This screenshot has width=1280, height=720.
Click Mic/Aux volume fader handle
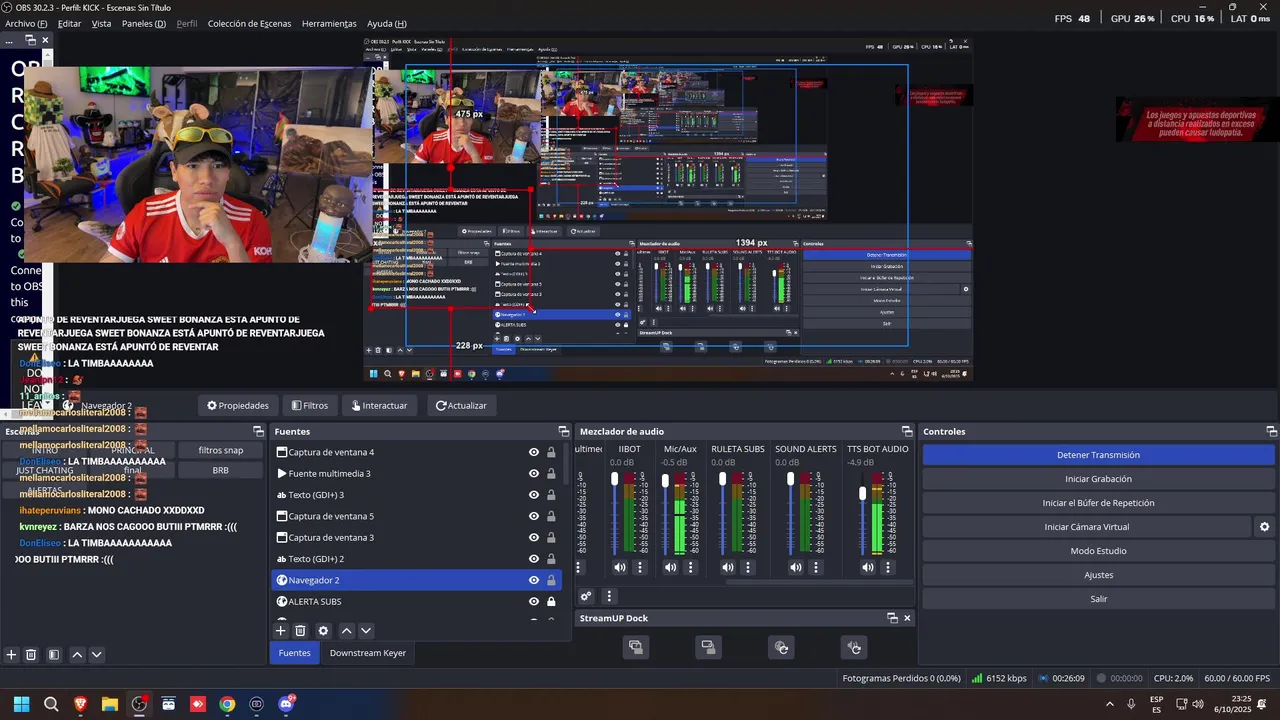tap(665, 481)
